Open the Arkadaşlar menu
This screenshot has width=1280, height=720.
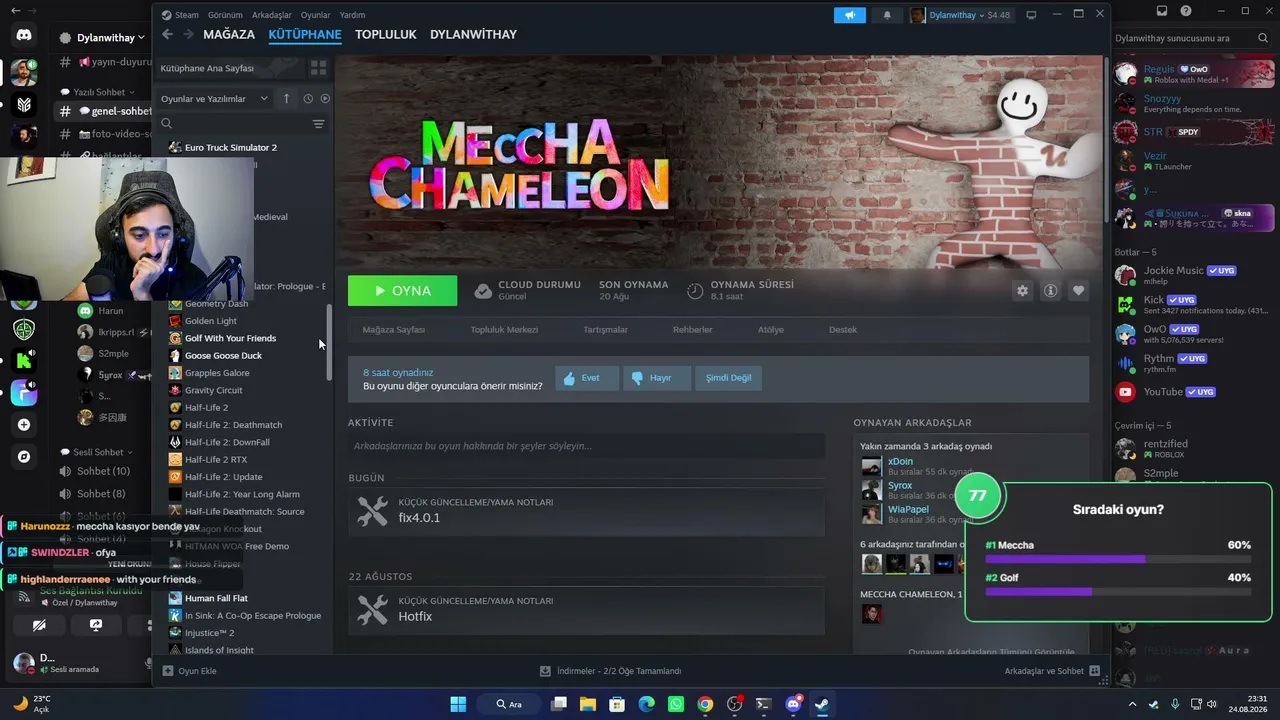click(x=272, y=15)
